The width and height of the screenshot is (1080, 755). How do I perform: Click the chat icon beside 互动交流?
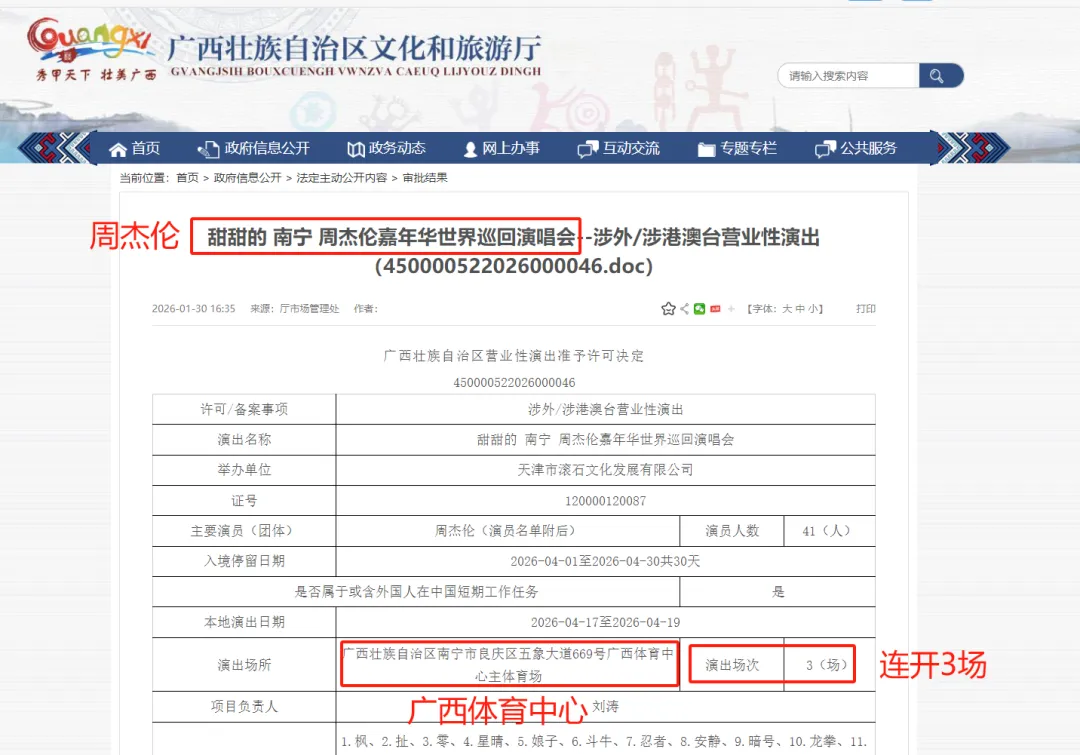click(588, 149)
